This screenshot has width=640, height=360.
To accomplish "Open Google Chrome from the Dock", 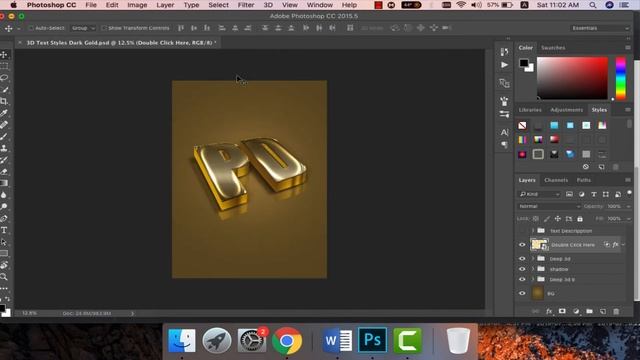I will [x=287, y=340].
